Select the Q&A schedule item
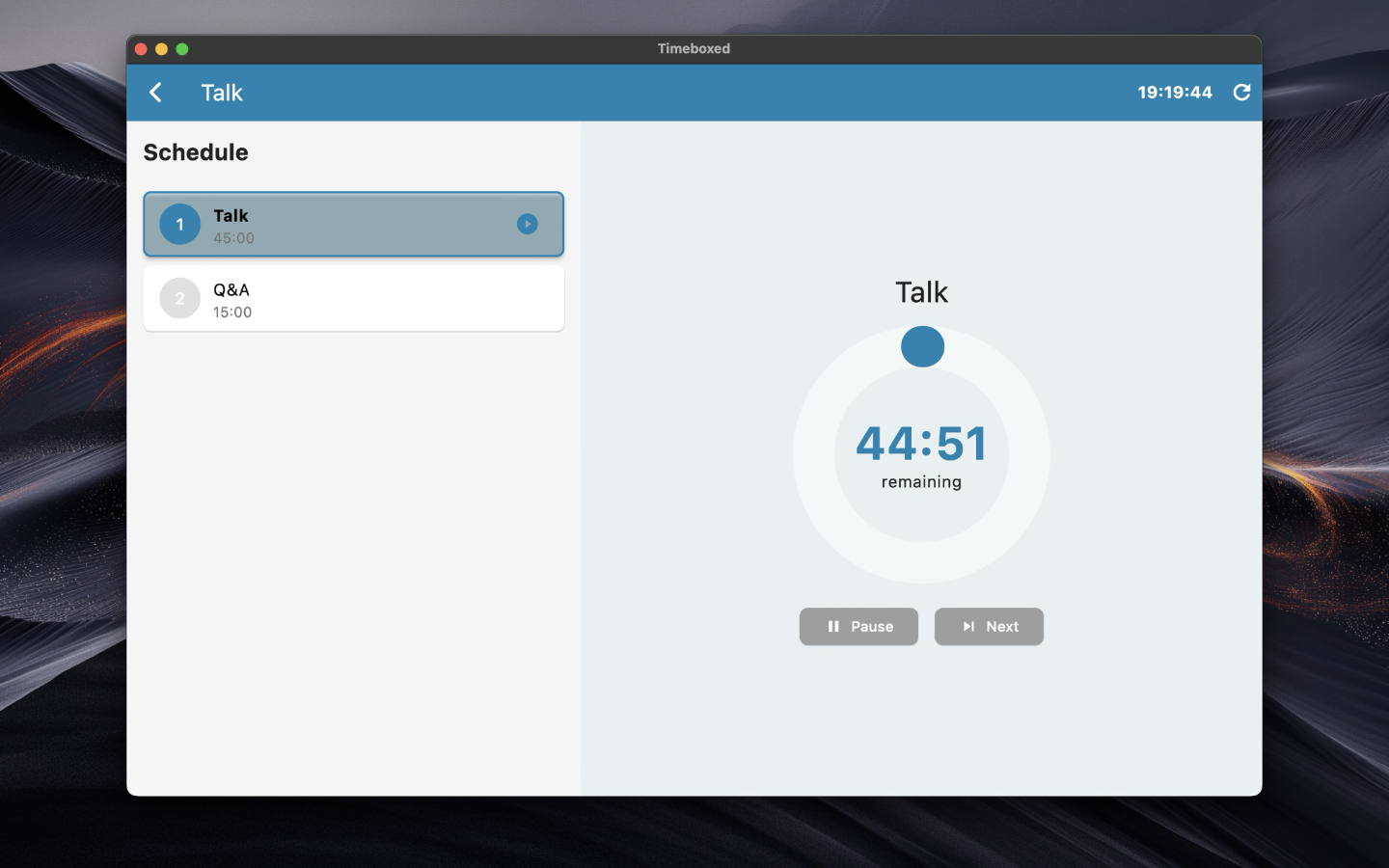 (x=353, y=299)
